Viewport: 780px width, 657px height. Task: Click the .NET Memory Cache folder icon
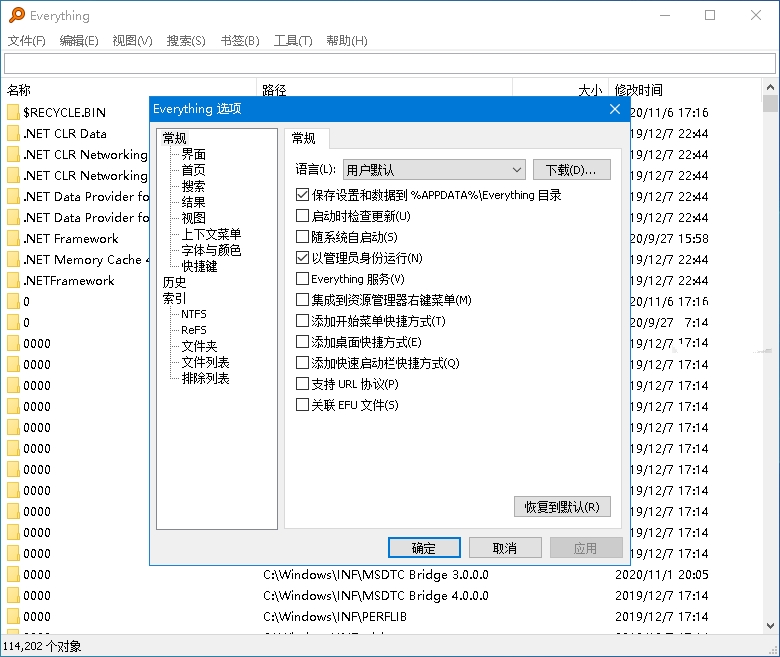[13, 260]
